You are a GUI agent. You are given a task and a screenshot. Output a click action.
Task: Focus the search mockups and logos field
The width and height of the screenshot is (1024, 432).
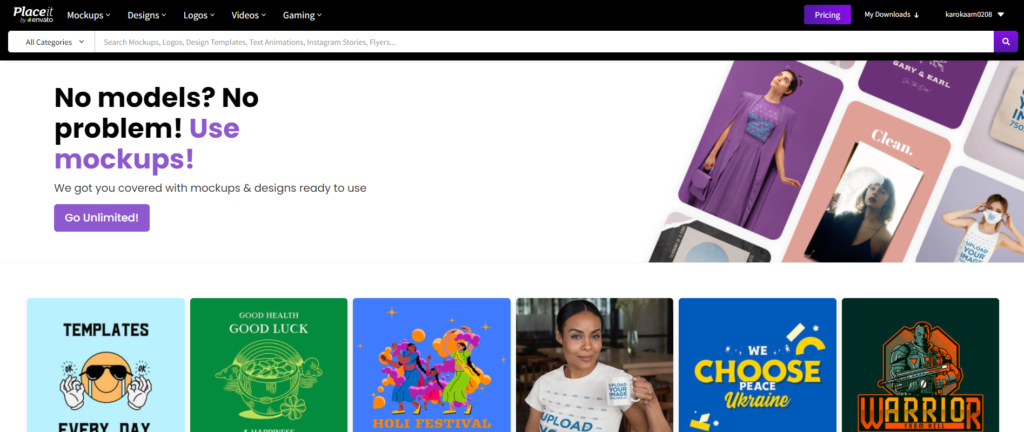coord(544,42)
